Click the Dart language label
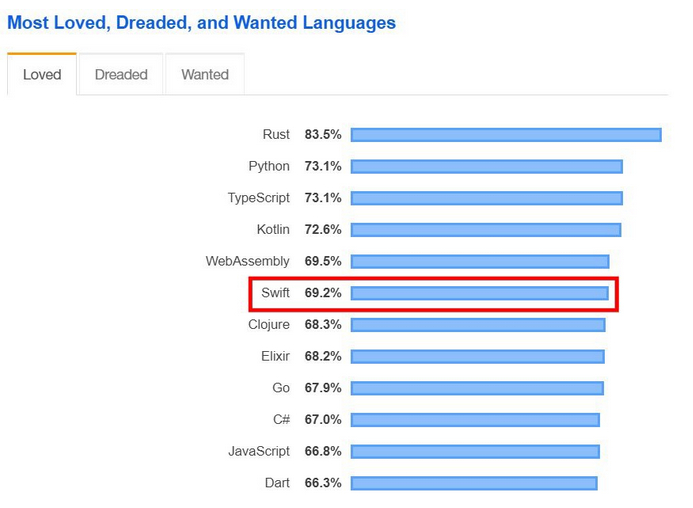The image size is (693, 508). [277, 483]
